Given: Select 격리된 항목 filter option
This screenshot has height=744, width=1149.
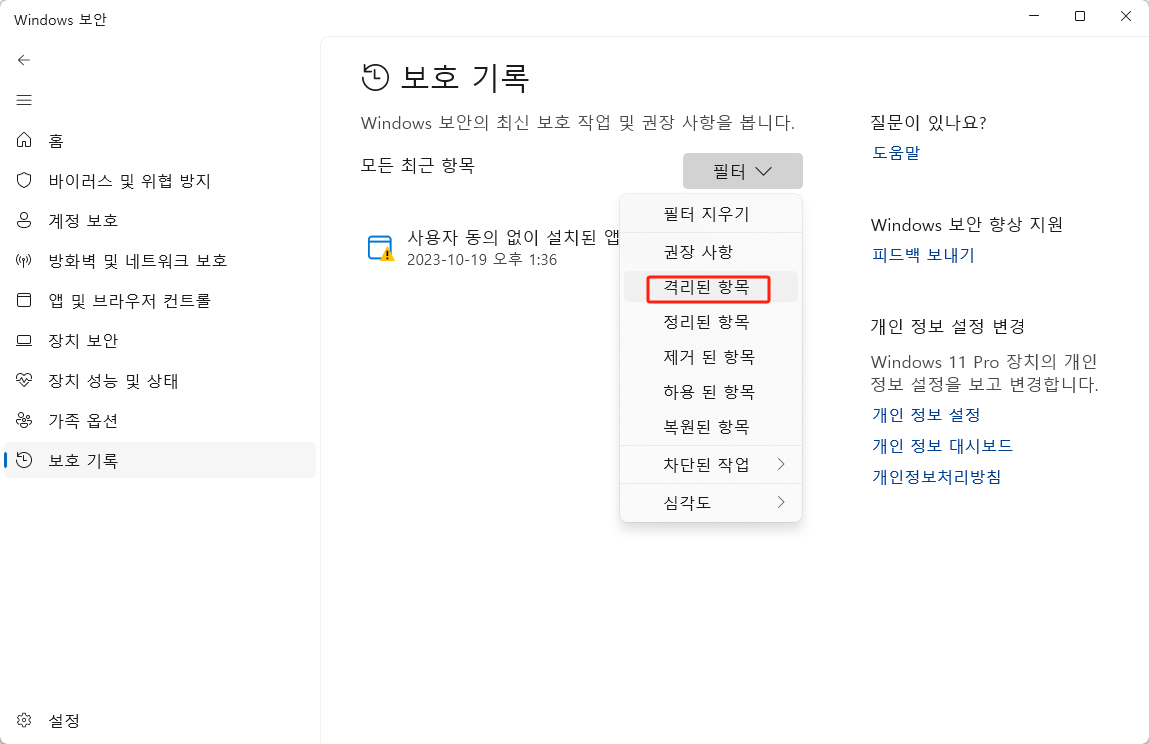Looking at the screenshot, I should tap(709, 287).
